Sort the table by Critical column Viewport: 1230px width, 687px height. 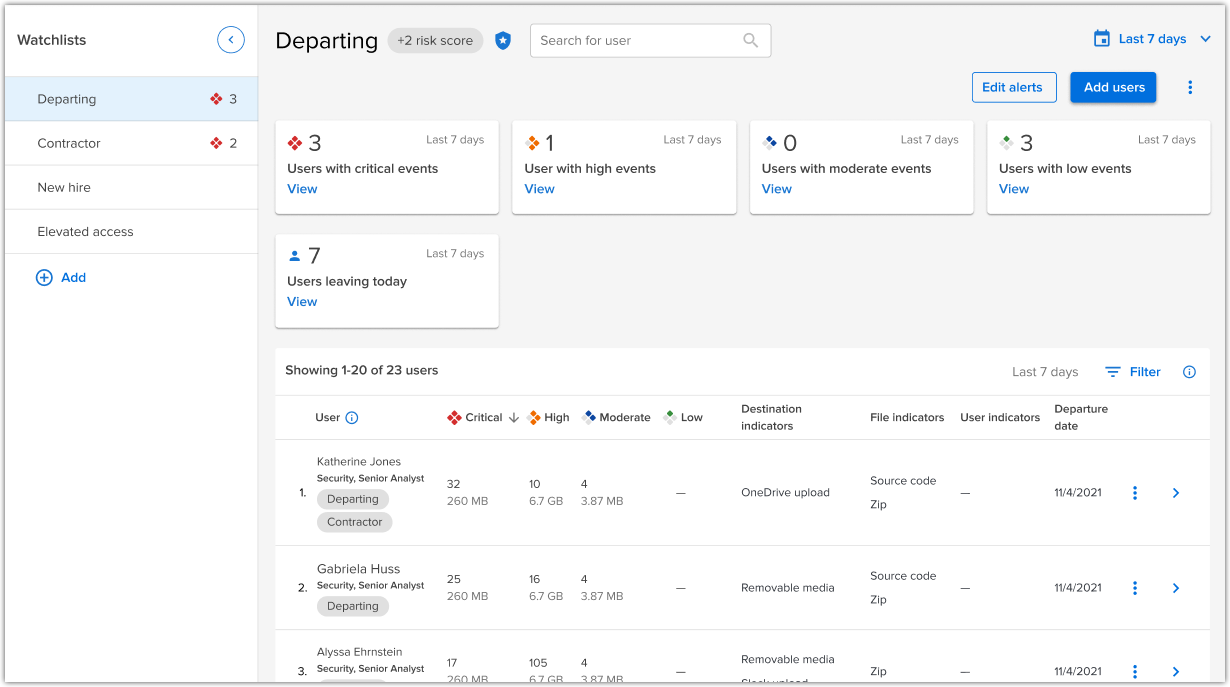tap(484, 418)
